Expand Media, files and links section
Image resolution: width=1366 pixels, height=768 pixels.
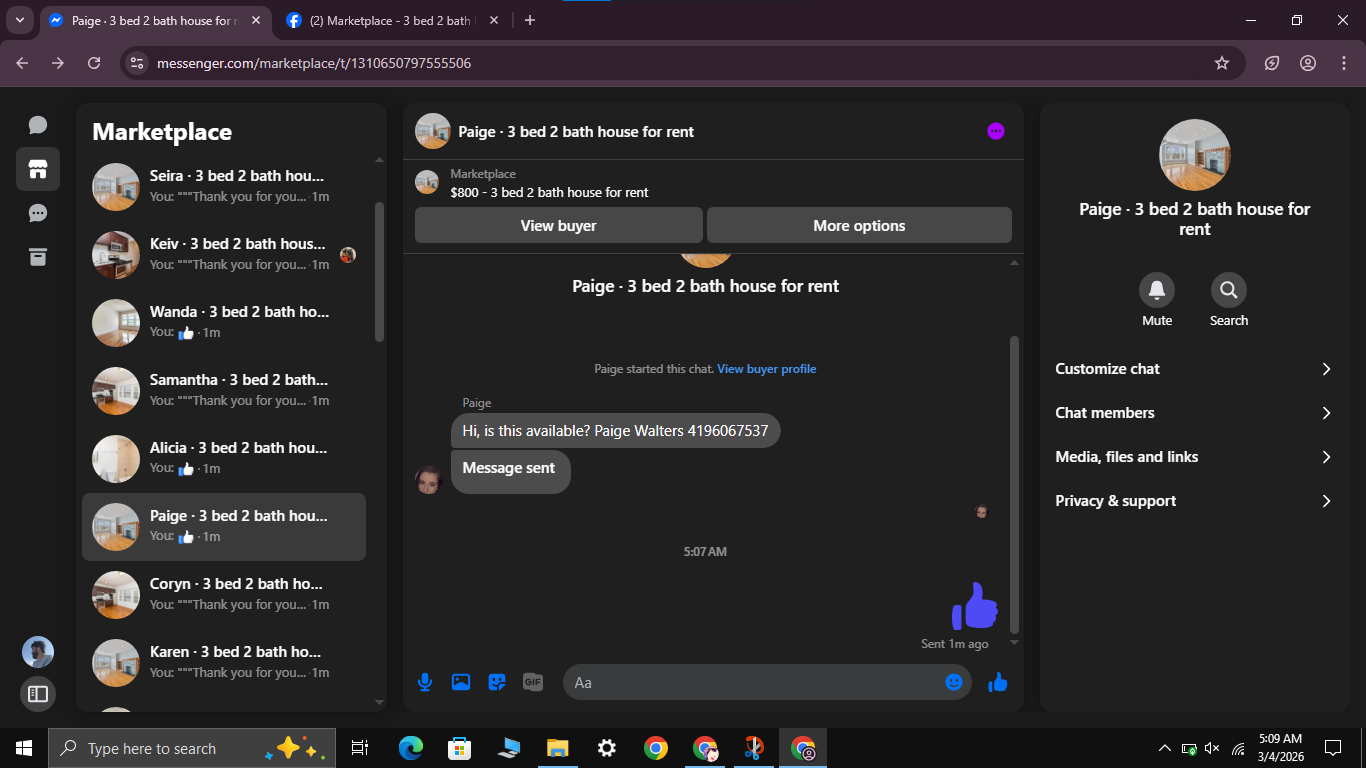(x=1195, y=457)
